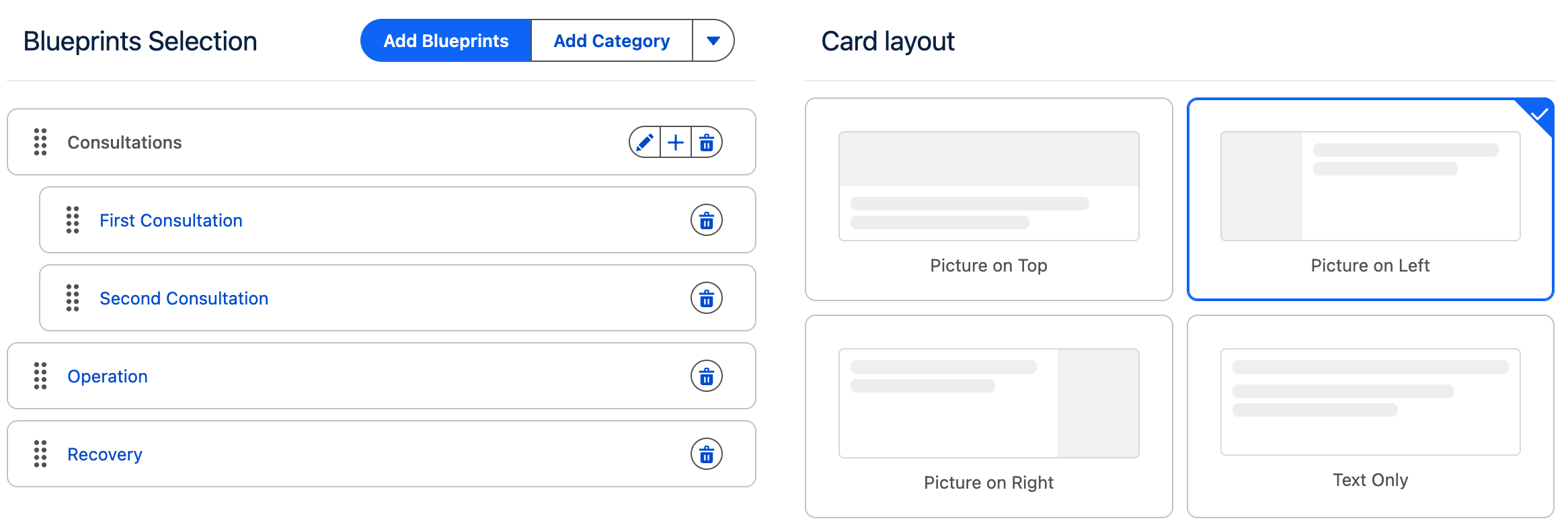Viewport: 1568px width, 527px height.
Task: Click the selected Picture on Left layout
Action: pos(1370,199)
